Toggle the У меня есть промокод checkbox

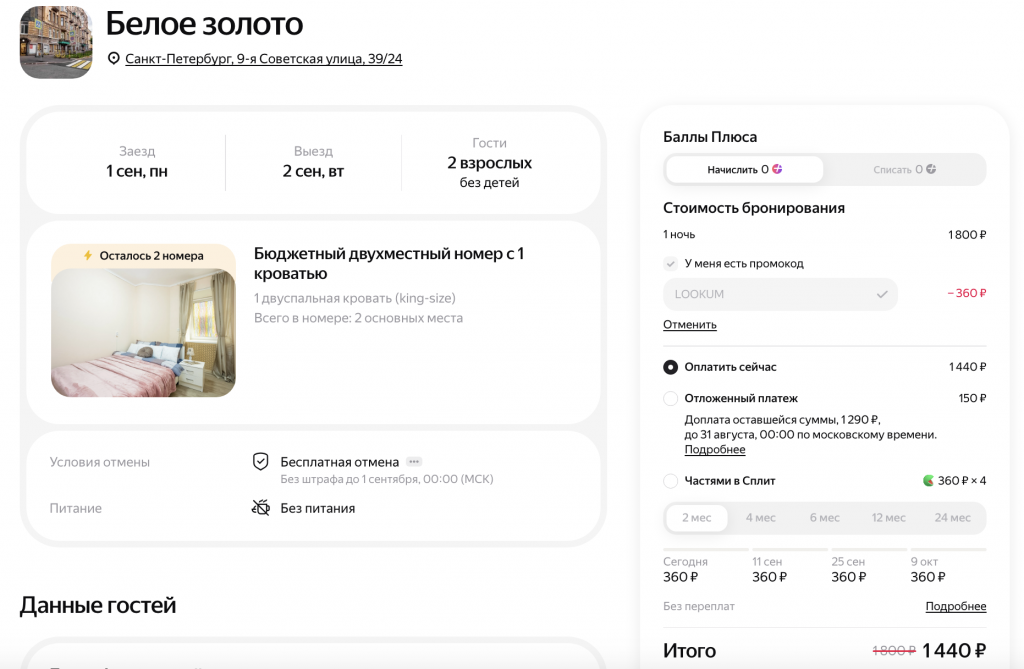[x=670, y=263]
